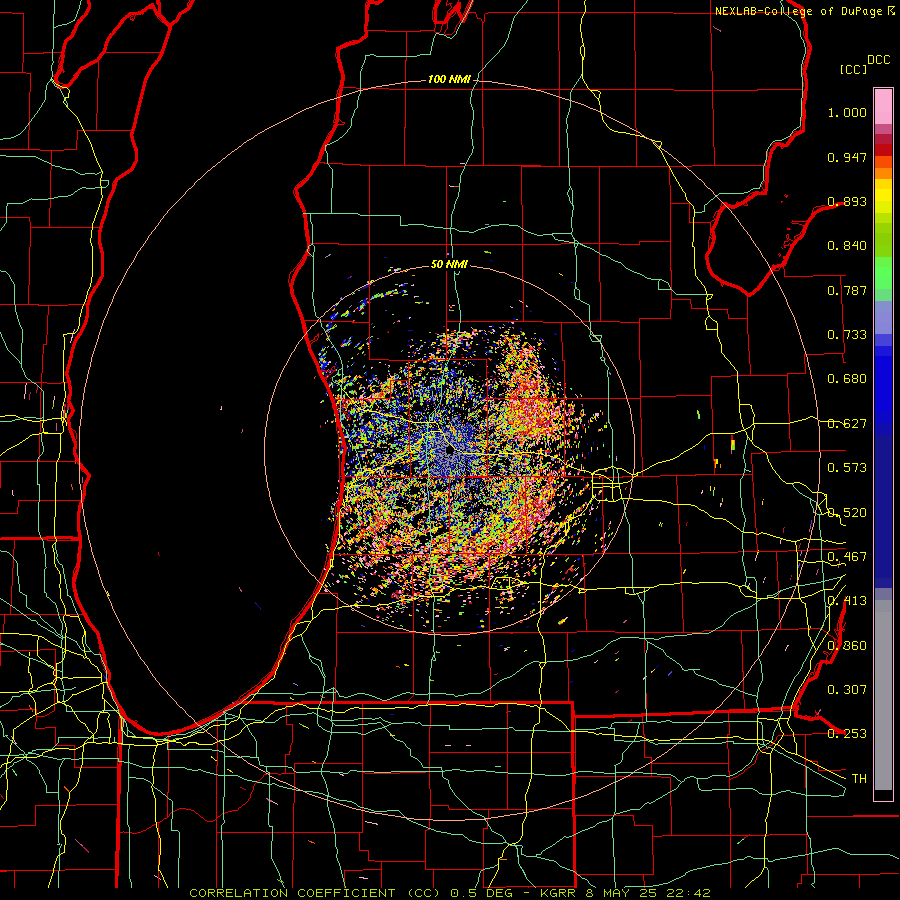Image resolution: width=900 pixels, height=900 pixels.
Task: Click the TH threshold legend label
Action: [x=859, y=779]
